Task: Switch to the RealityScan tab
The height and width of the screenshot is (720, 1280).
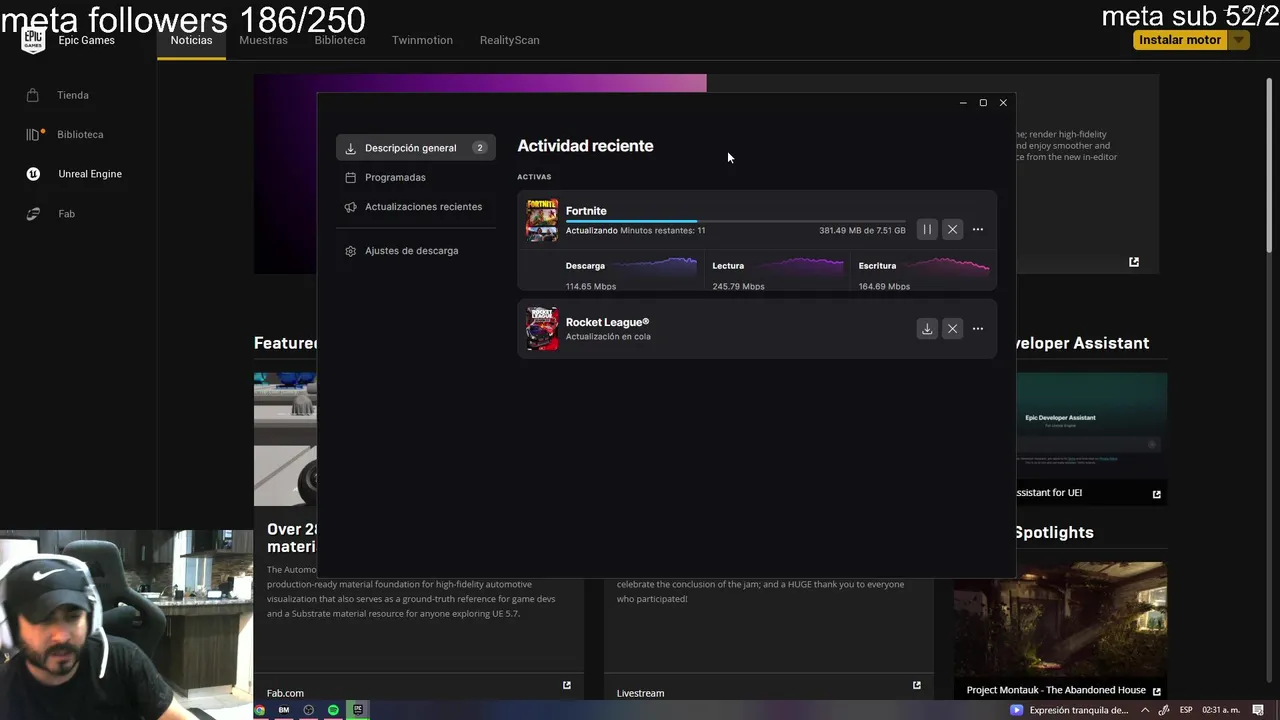Action: [509, 40]
